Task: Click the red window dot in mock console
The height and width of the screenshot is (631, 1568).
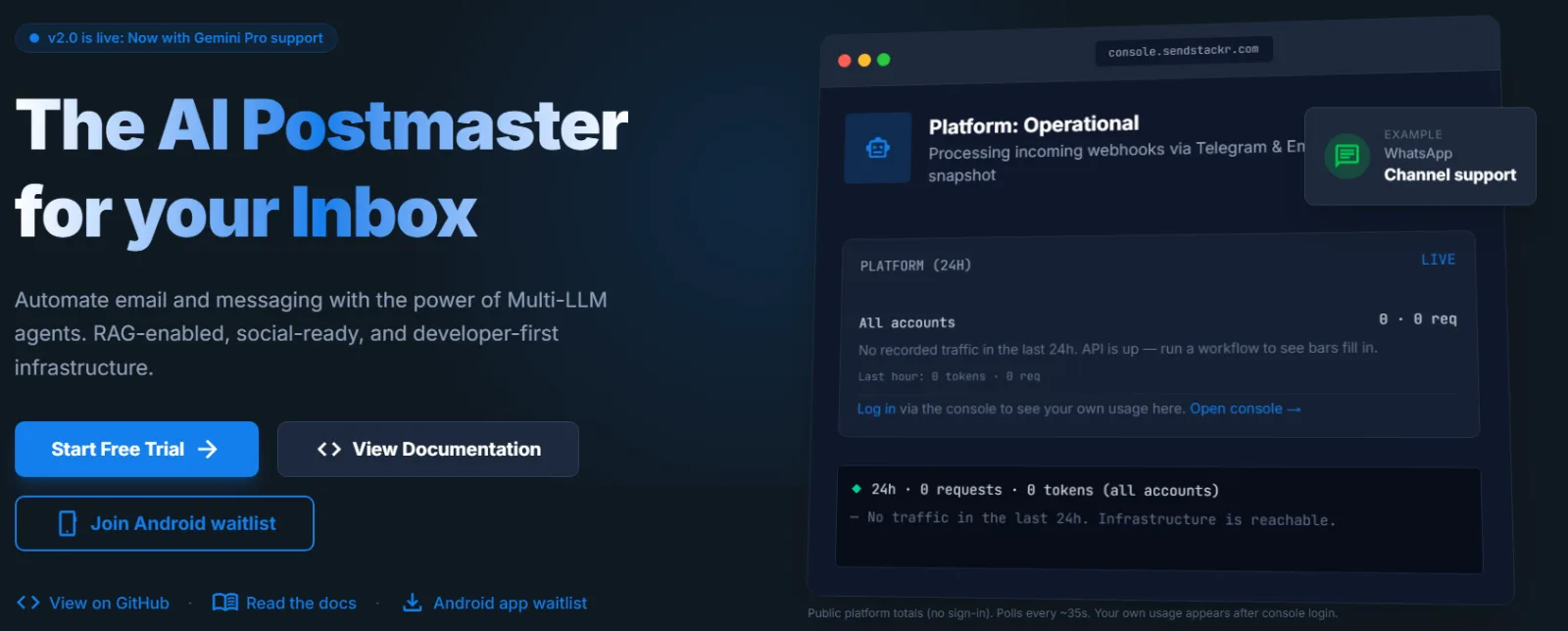Action: tap(845, 61)
